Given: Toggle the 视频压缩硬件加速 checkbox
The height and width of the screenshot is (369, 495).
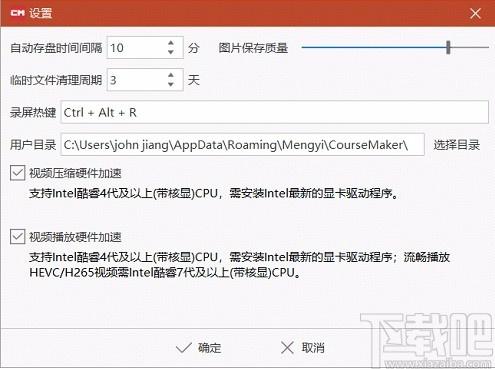Looking at the screenshot, I should [17, 173].
